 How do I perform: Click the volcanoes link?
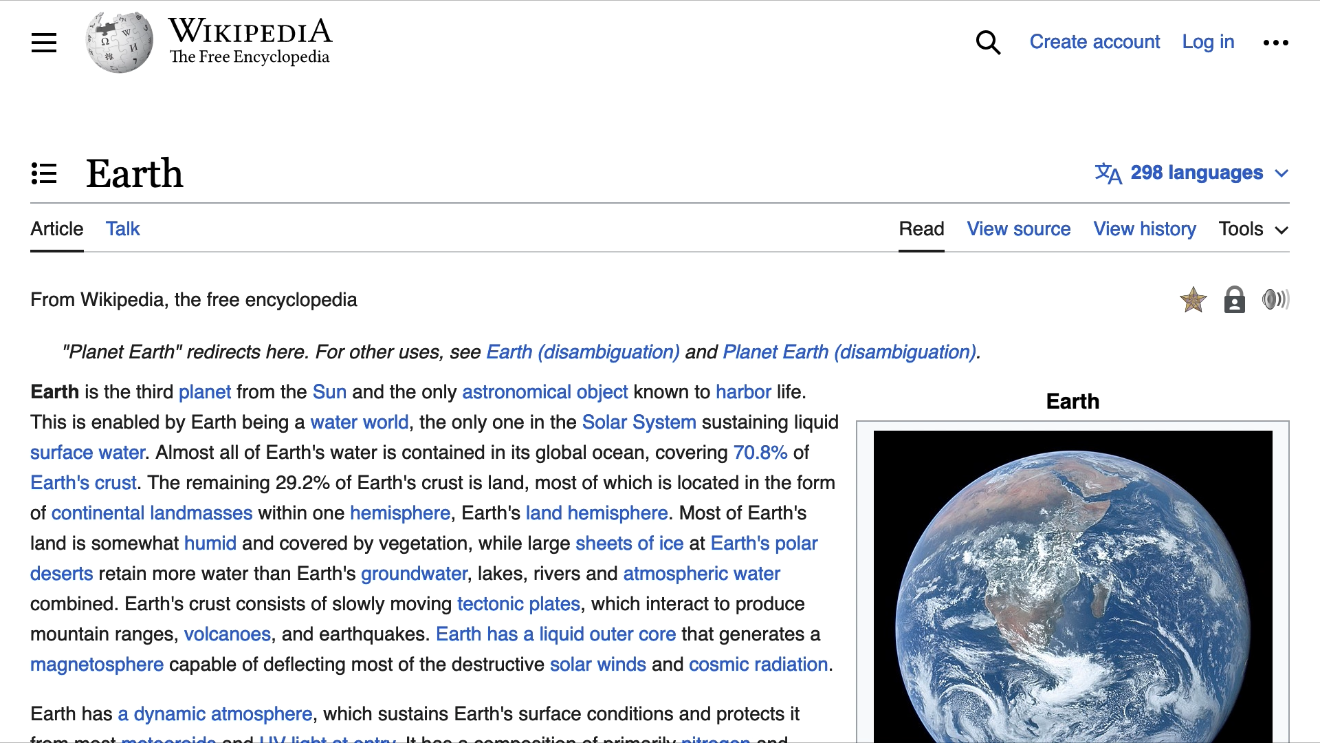click(227, 634)
